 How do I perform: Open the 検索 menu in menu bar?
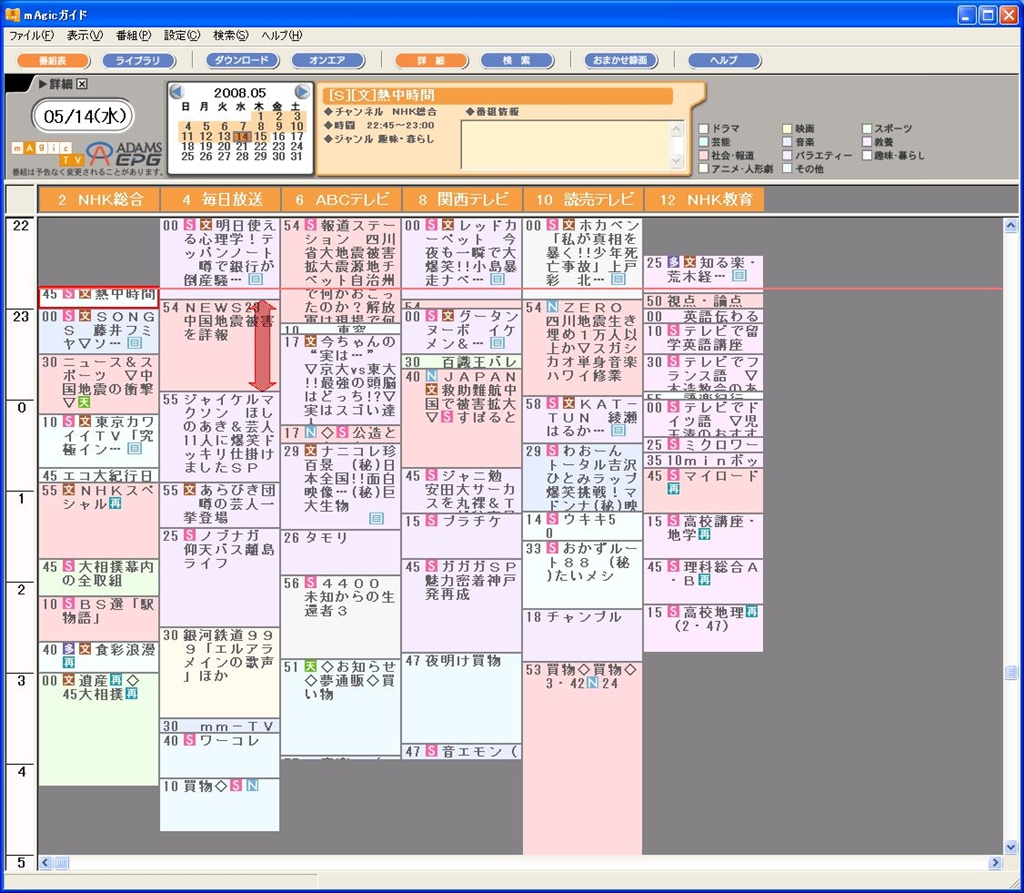point(231,35)
